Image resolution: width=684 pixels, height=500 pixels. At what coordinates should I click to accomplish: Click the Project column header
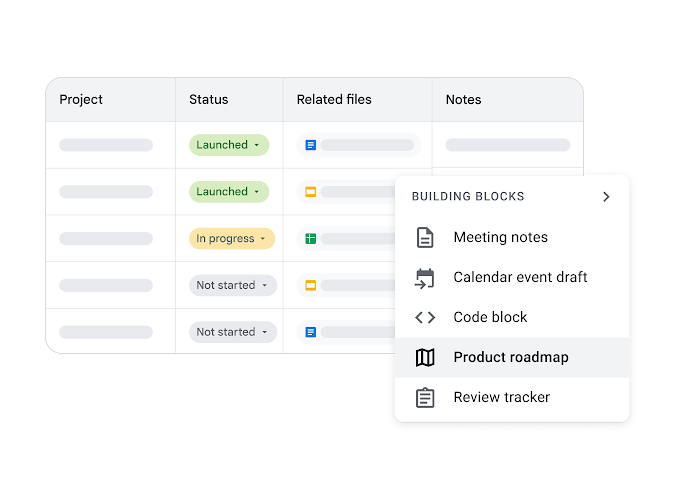81,100
